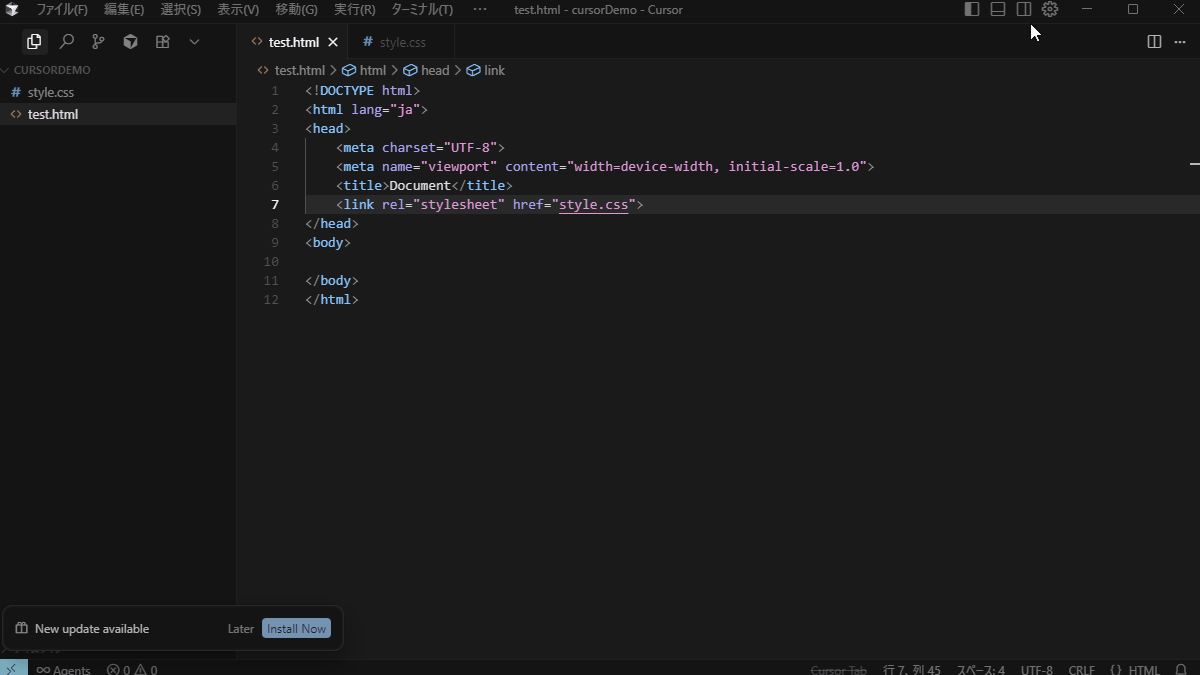Expand the additional views chevron in sidebar
This screenshot has width=1200, height=675.
(x=194, y=42)
